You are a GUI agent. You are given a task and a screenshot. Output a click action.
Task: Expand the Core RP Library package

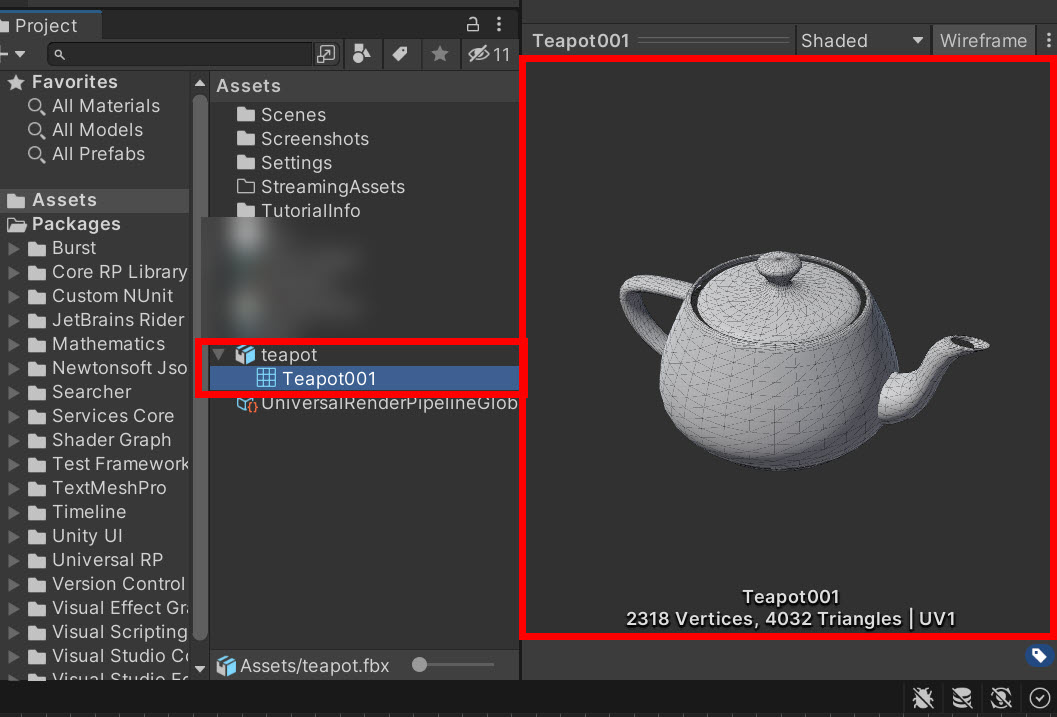point(13,273)
